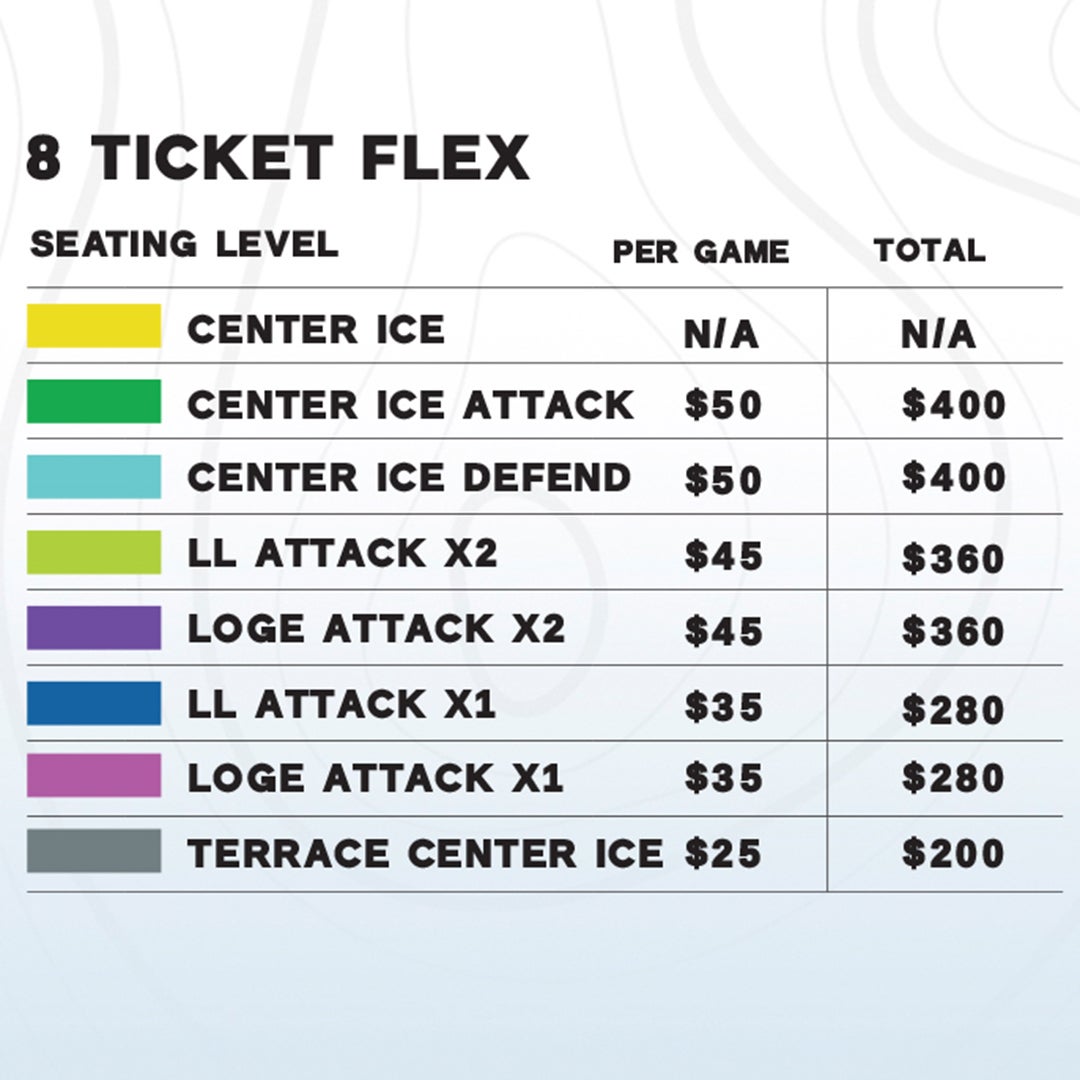Screen dimensions: 1080x1080
Task: Select the 8 Ticket Flex heading
Action: (x=278, y=158)
